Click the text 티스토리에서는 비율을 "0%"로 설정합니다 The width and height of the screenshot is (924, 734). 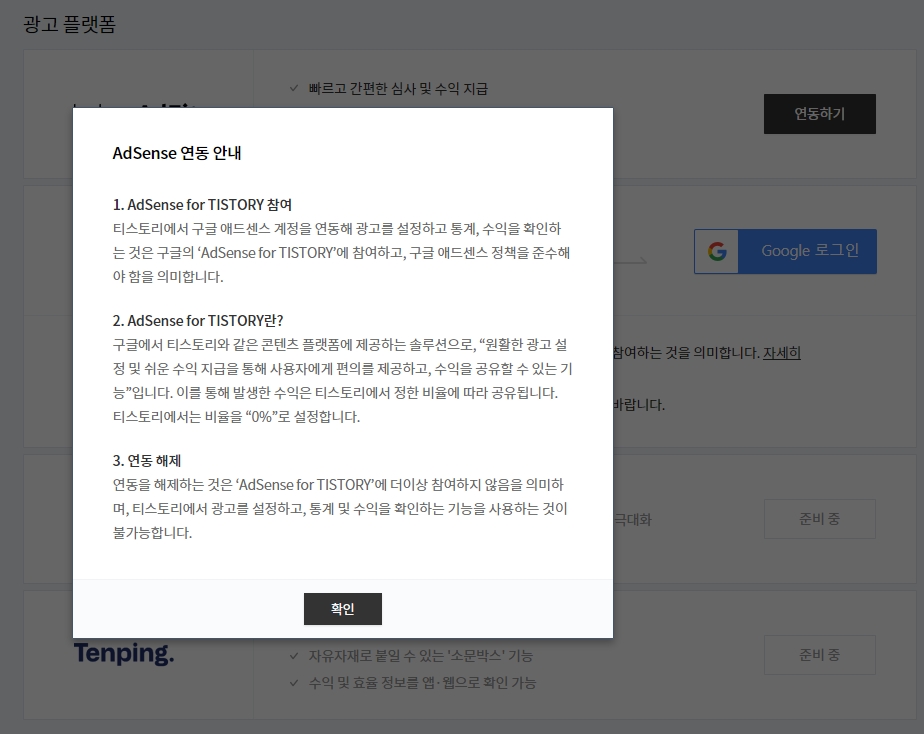236,417
